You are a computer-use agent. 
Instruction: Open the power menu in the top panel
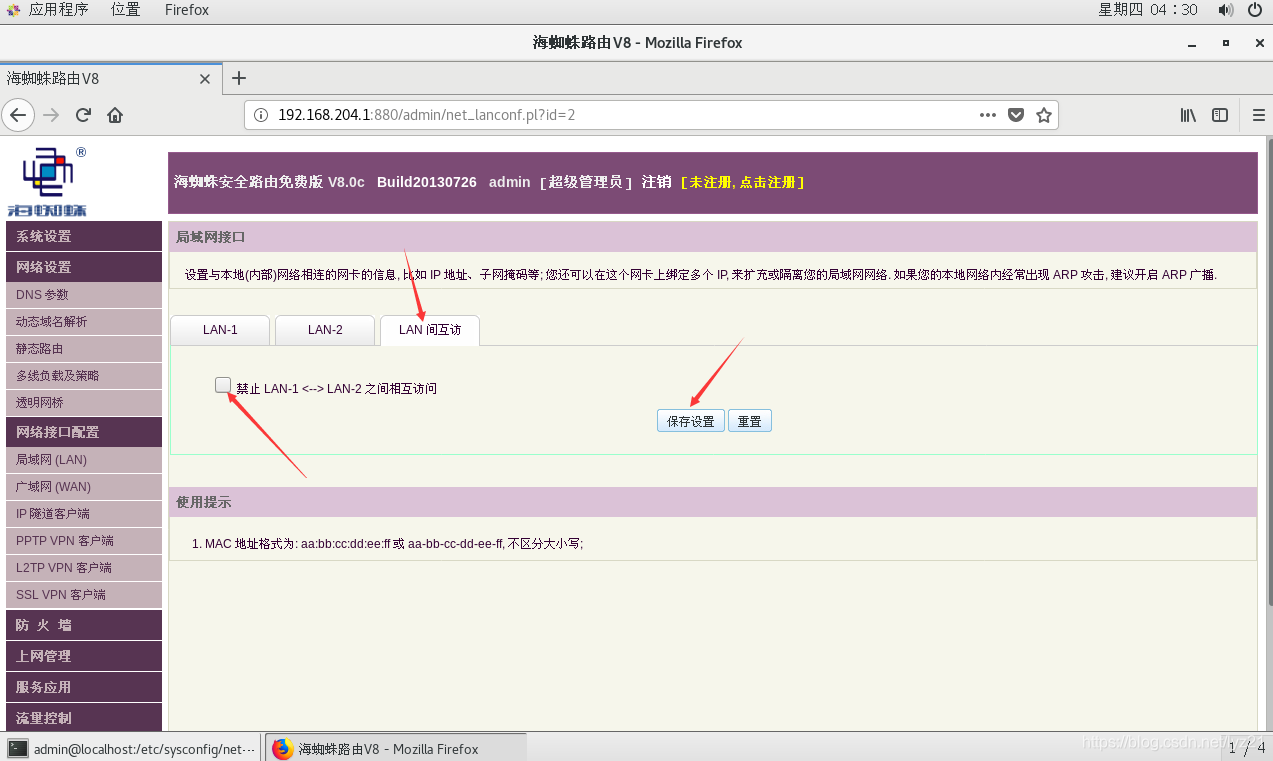click(x=1257, y=10)
